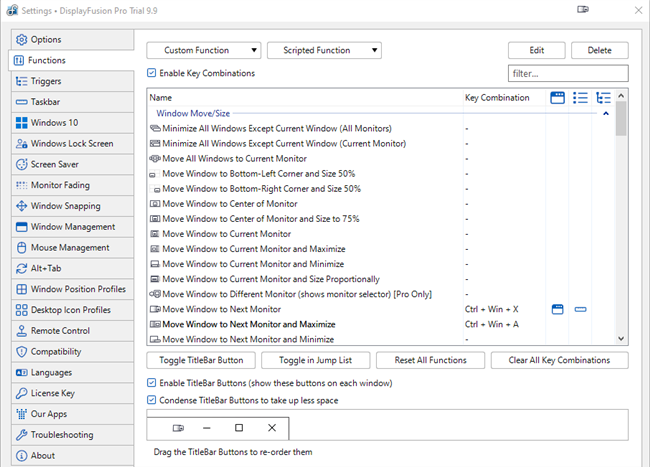Select Minimize All Windows Except Current Window (All Monitors)
Screen dimensions: 650x467
pyautogui.click(x=276, y=128)
